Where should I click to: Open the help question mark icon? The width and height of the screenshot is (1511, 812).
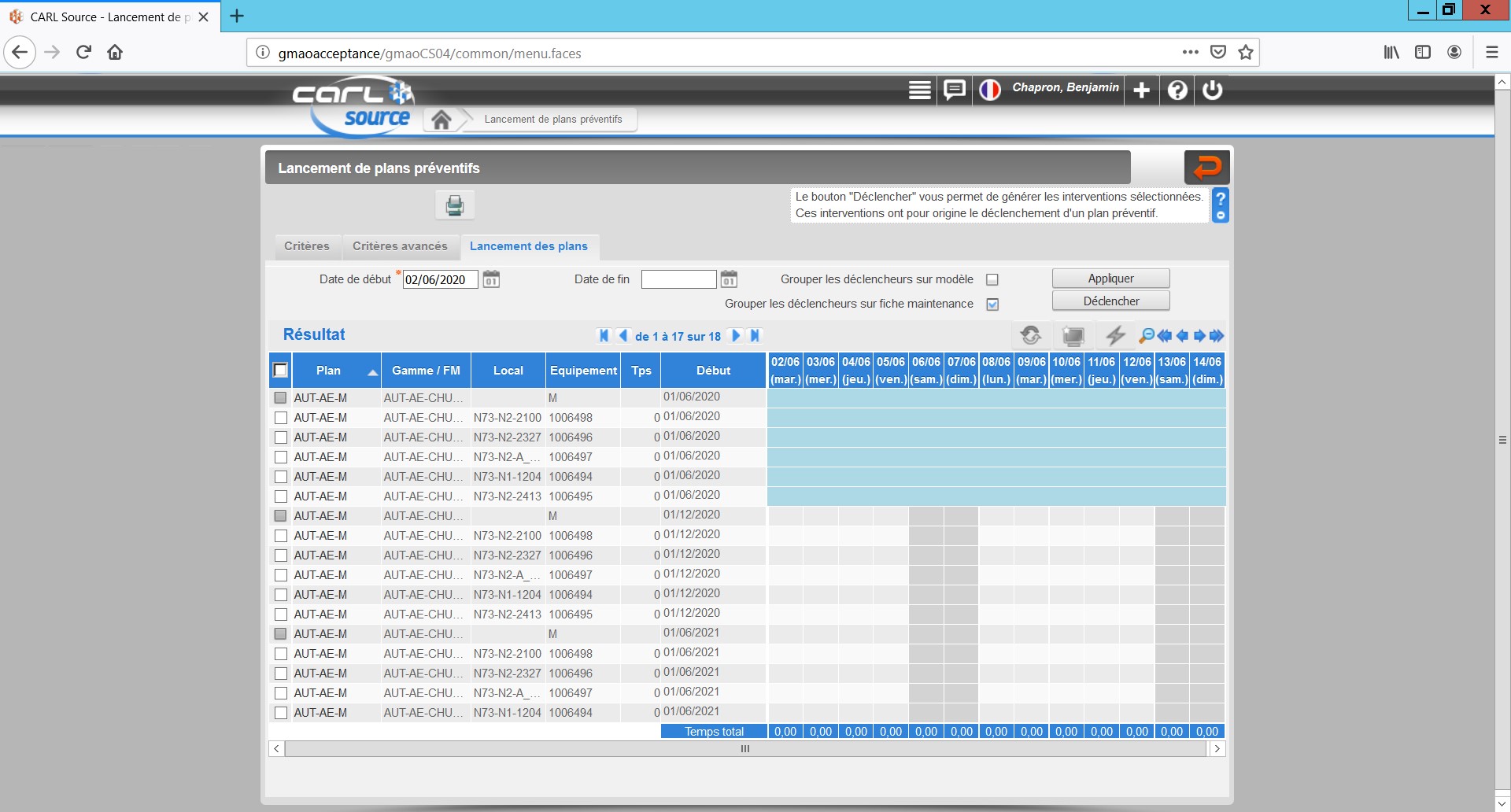pos(1177,90)
